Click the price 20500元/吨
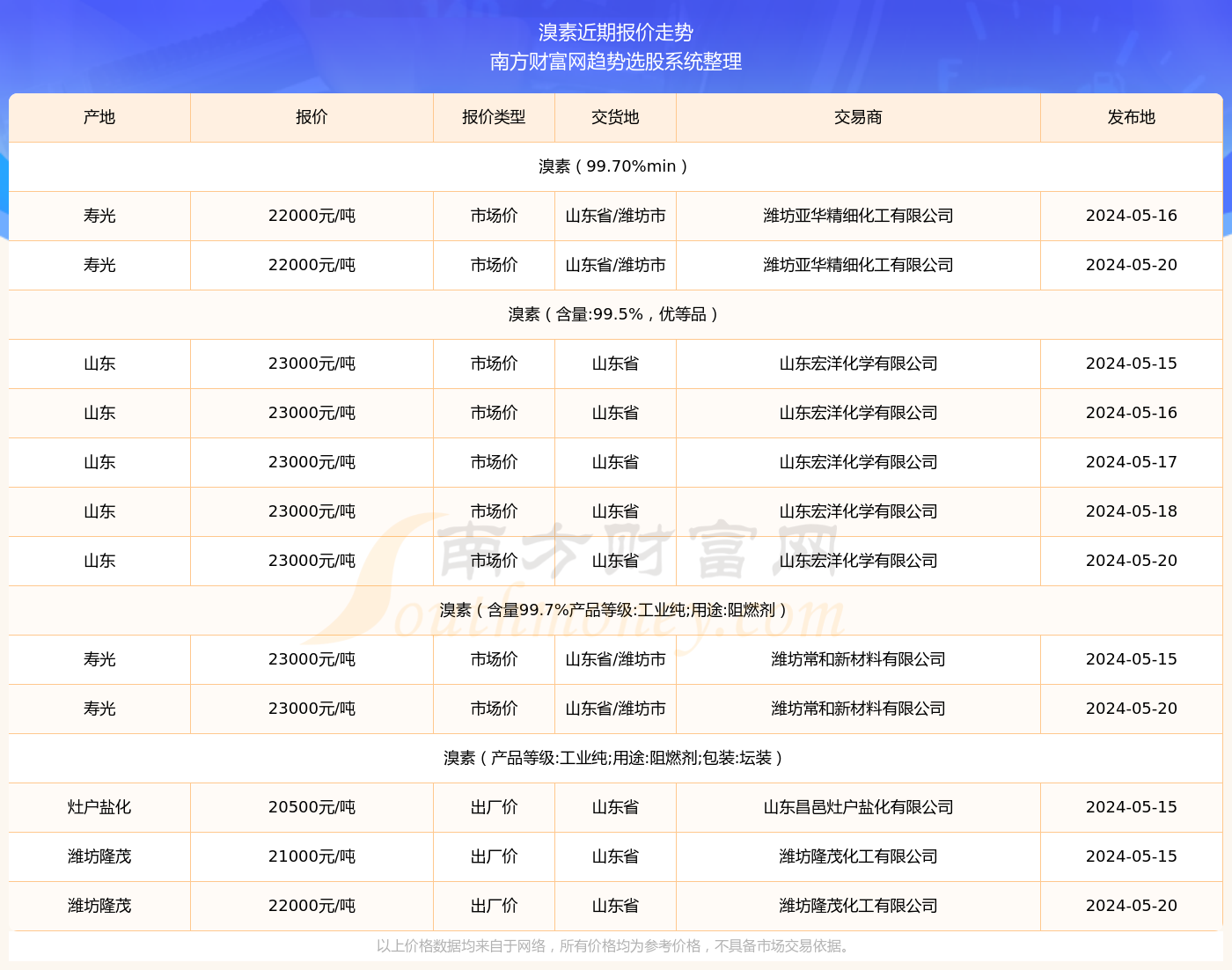This screenshot has width=1232, height=970. [312, 807]
